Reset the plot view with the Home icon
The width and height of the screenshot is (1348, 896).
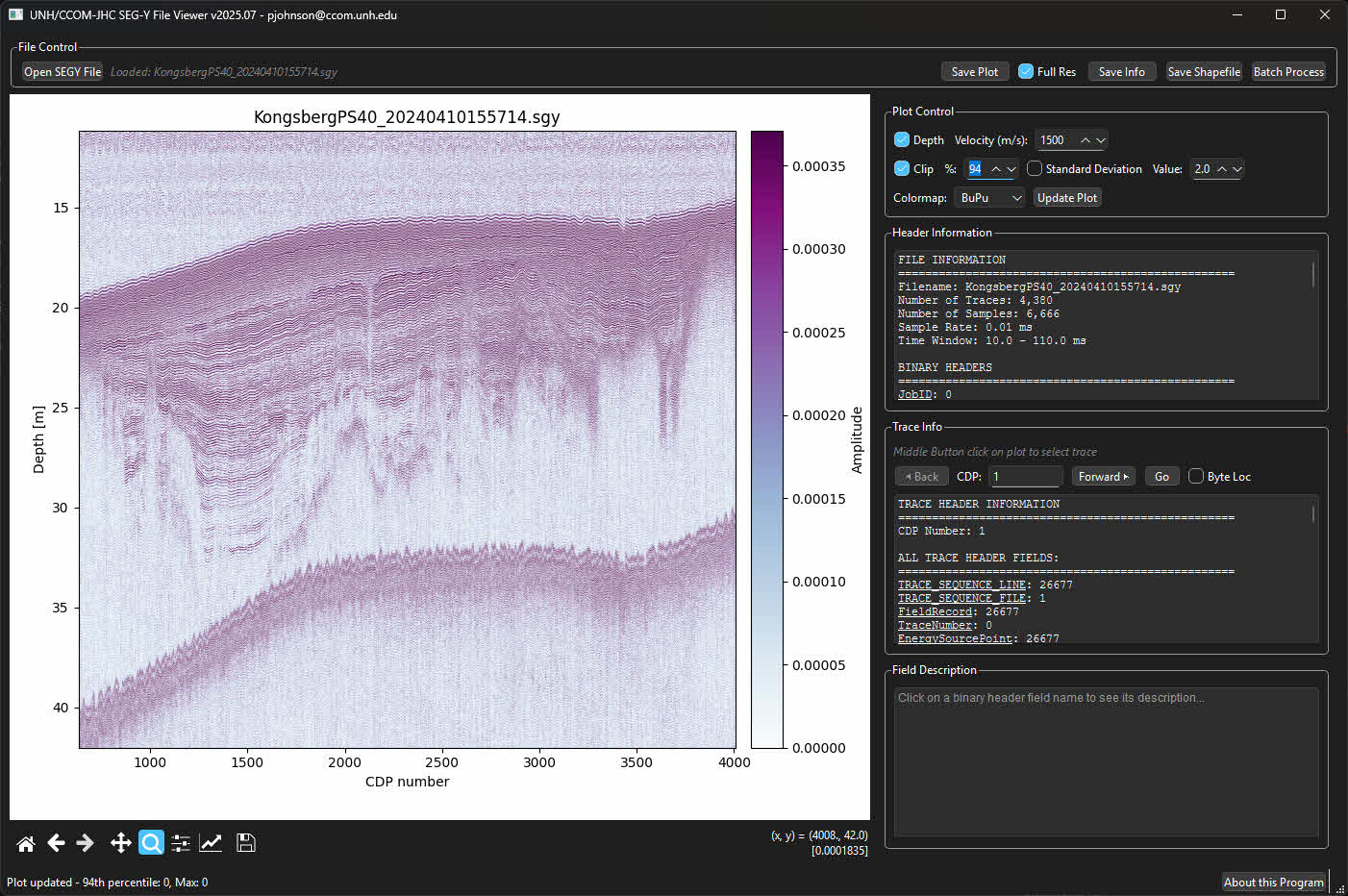pos(26,843)
